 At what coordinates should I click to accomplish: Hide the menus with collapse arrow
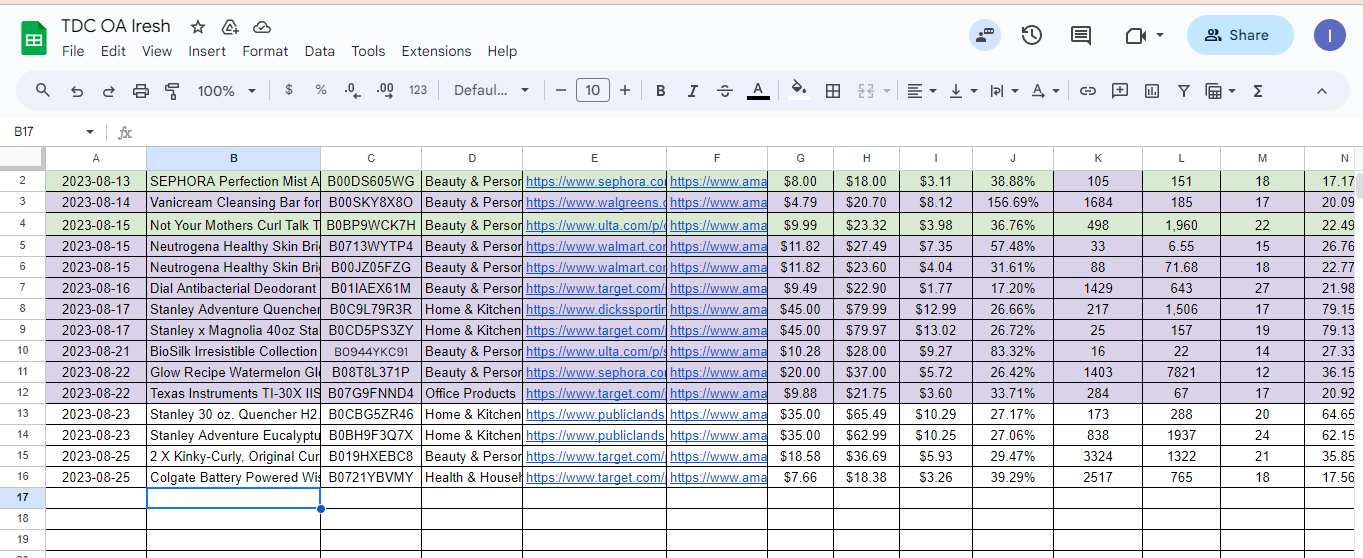coord(1321,91)
